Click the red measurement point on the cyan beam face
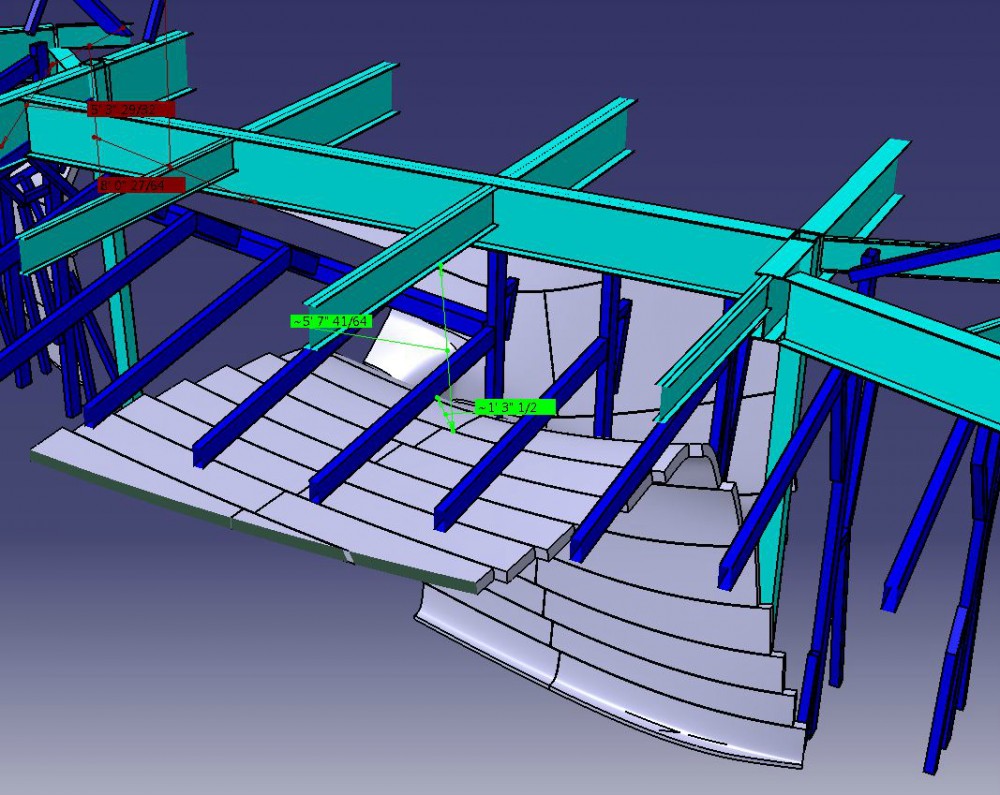This screenshot has width=1000, height=795. point(96,137)
